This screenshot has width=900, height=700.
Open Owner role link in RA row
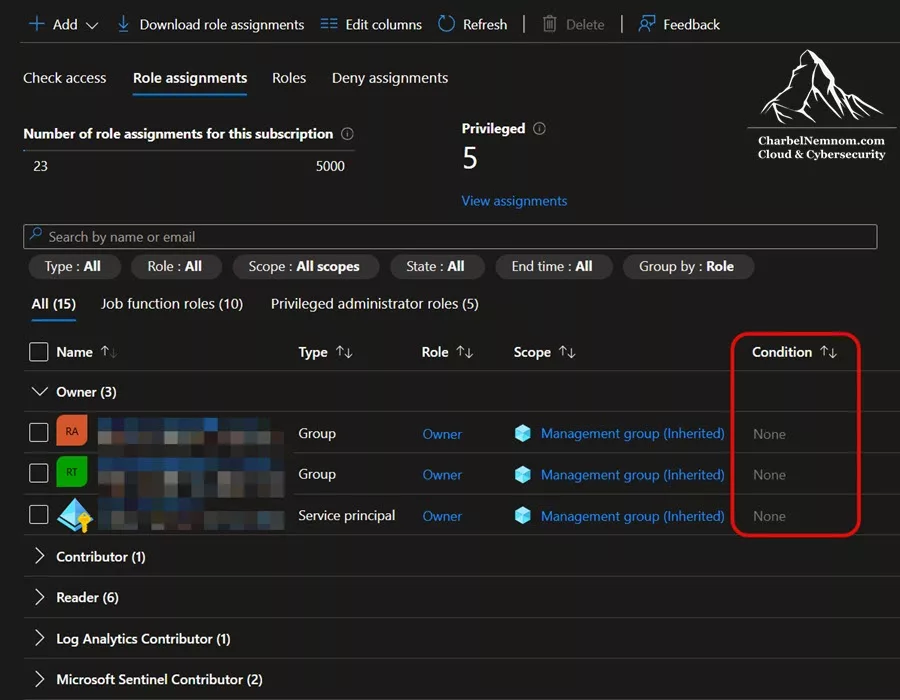[442, 434]
